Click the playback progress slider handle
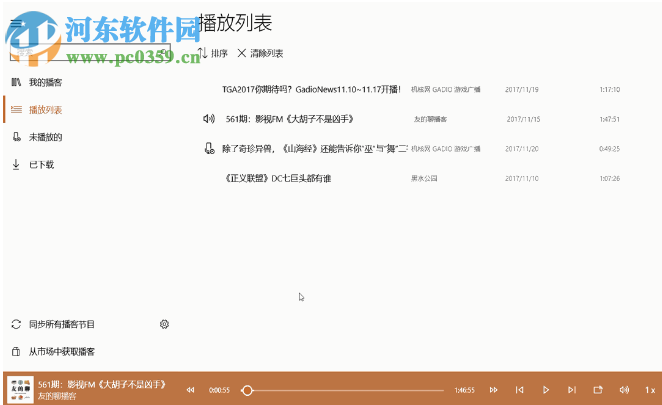This screenshot has height=405, width=662. click(247, 390)
